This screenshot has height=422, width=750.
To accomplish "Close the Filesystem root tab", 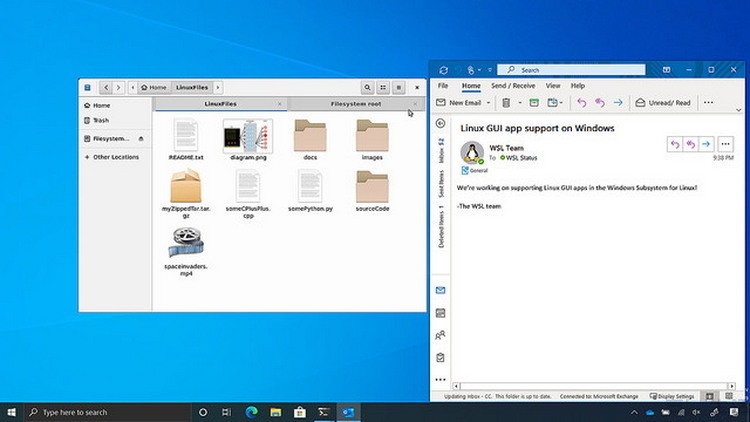I will tap(415, 104).
